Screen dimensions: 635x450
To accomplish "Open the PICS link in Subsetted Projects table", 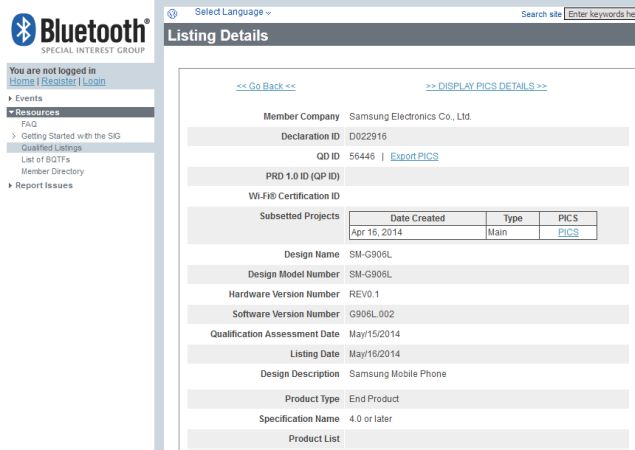I will [568, 232].
